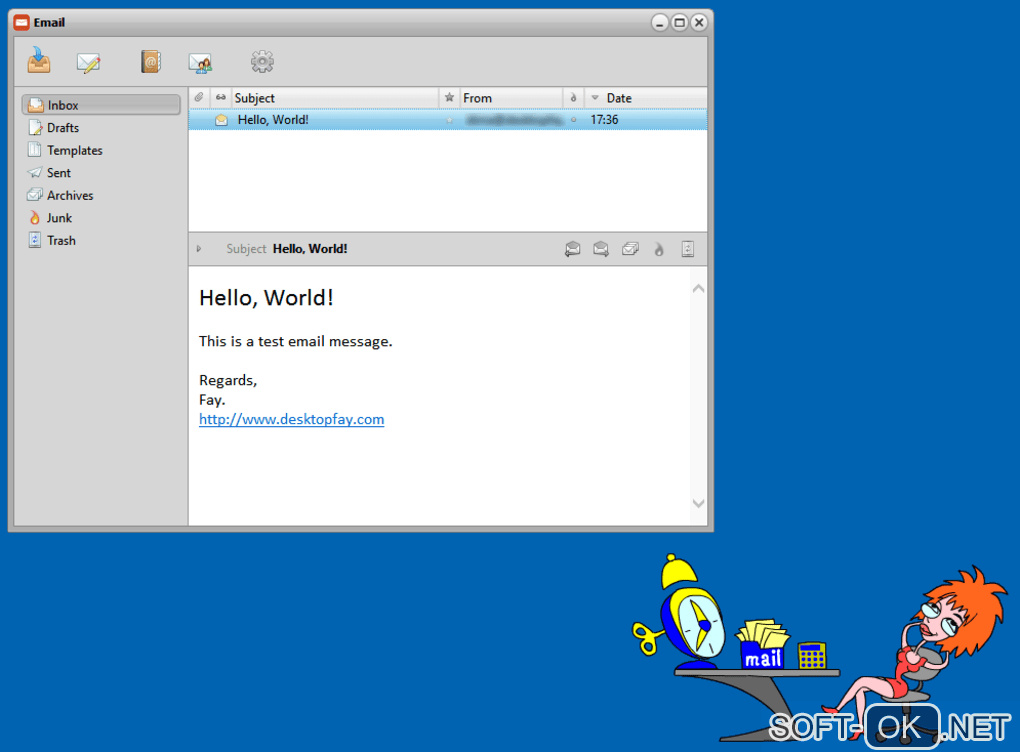This screenshot has width=1020, height=752.
Task: Click the message body scroll down arrow
Action: click(x=699, y=503)
